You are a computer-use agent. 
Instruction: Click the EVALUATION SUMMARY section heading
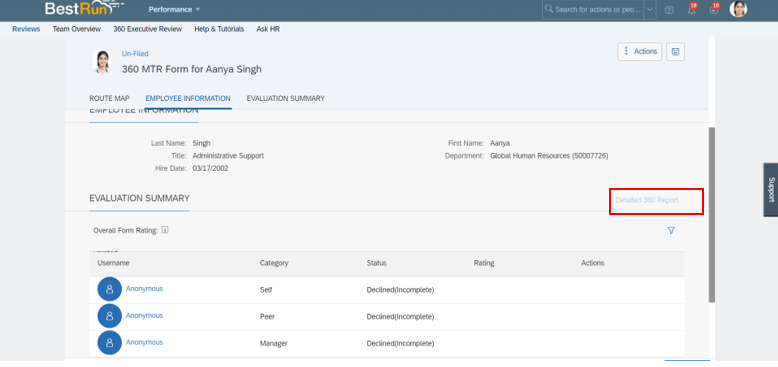pos(139,198)
